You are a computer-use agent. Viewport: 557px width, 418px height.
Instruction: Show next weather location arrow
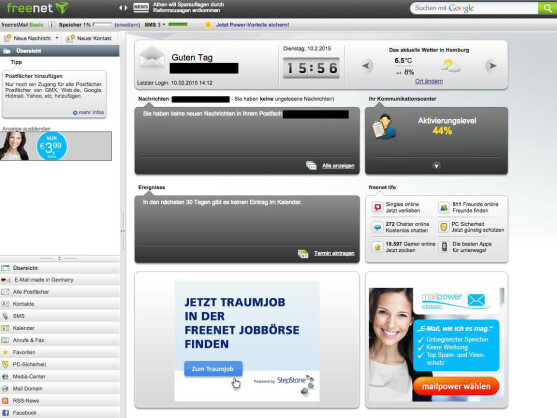pyautogui.click(x=492, y=66)
